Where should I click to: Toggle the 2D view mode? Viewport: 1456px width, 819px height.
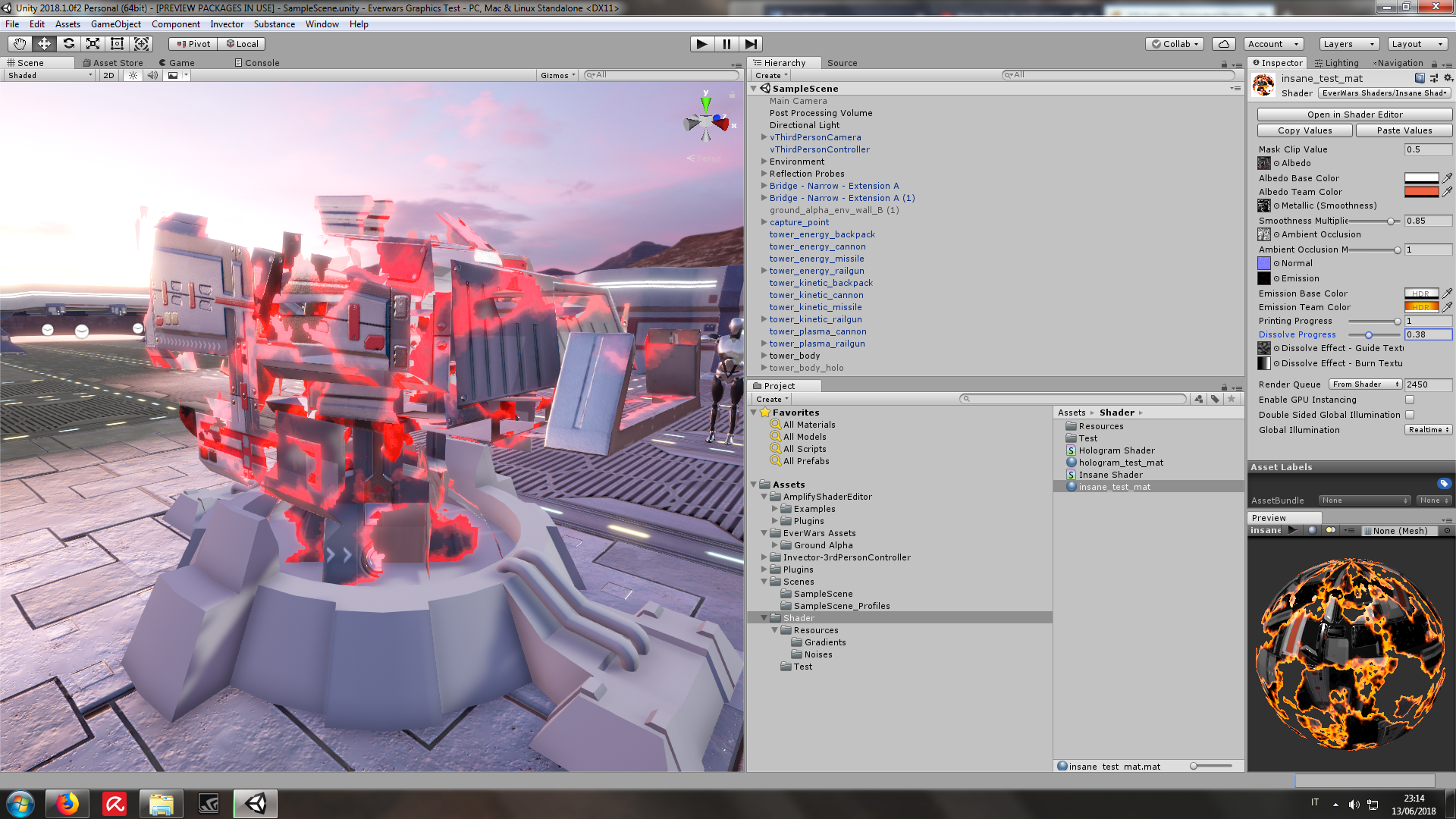pos(108,75)
